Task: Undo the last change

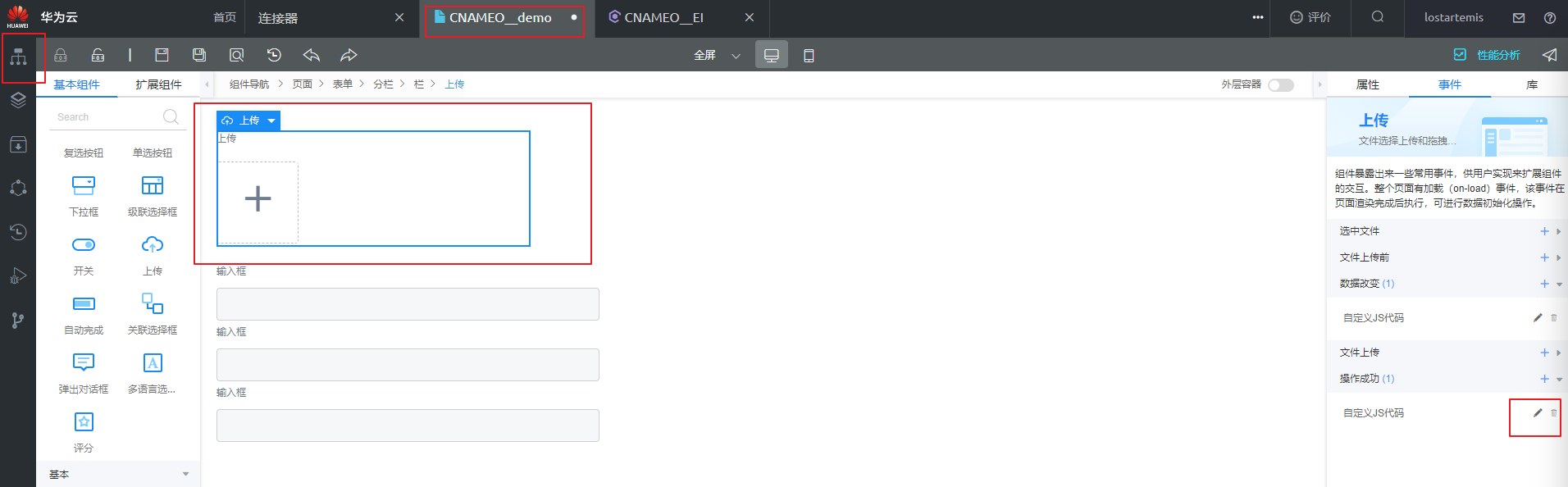Action: [x=312, y=55]
